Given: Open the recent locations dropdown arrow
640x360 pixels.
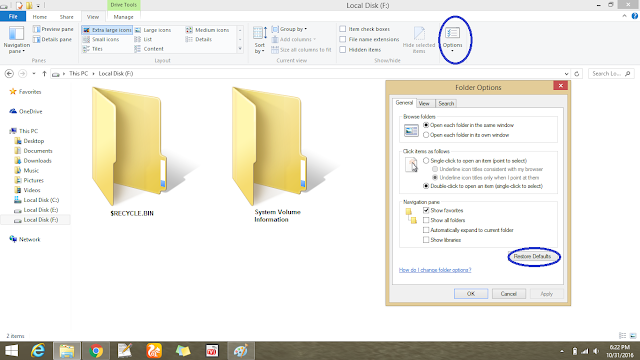Looking at the screenshot, I should [34, 73].
